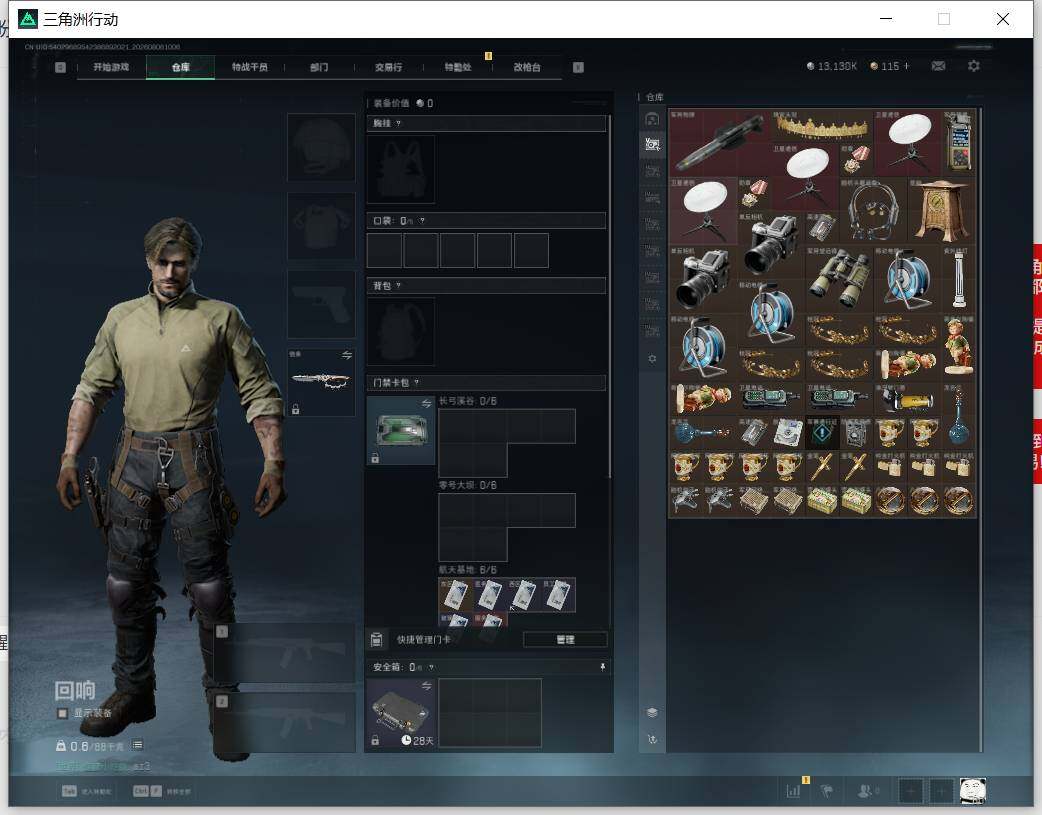This screenshot has height=815, width=1042.
Task: Open the 特勤处 tab
Action: pos(458,67)
